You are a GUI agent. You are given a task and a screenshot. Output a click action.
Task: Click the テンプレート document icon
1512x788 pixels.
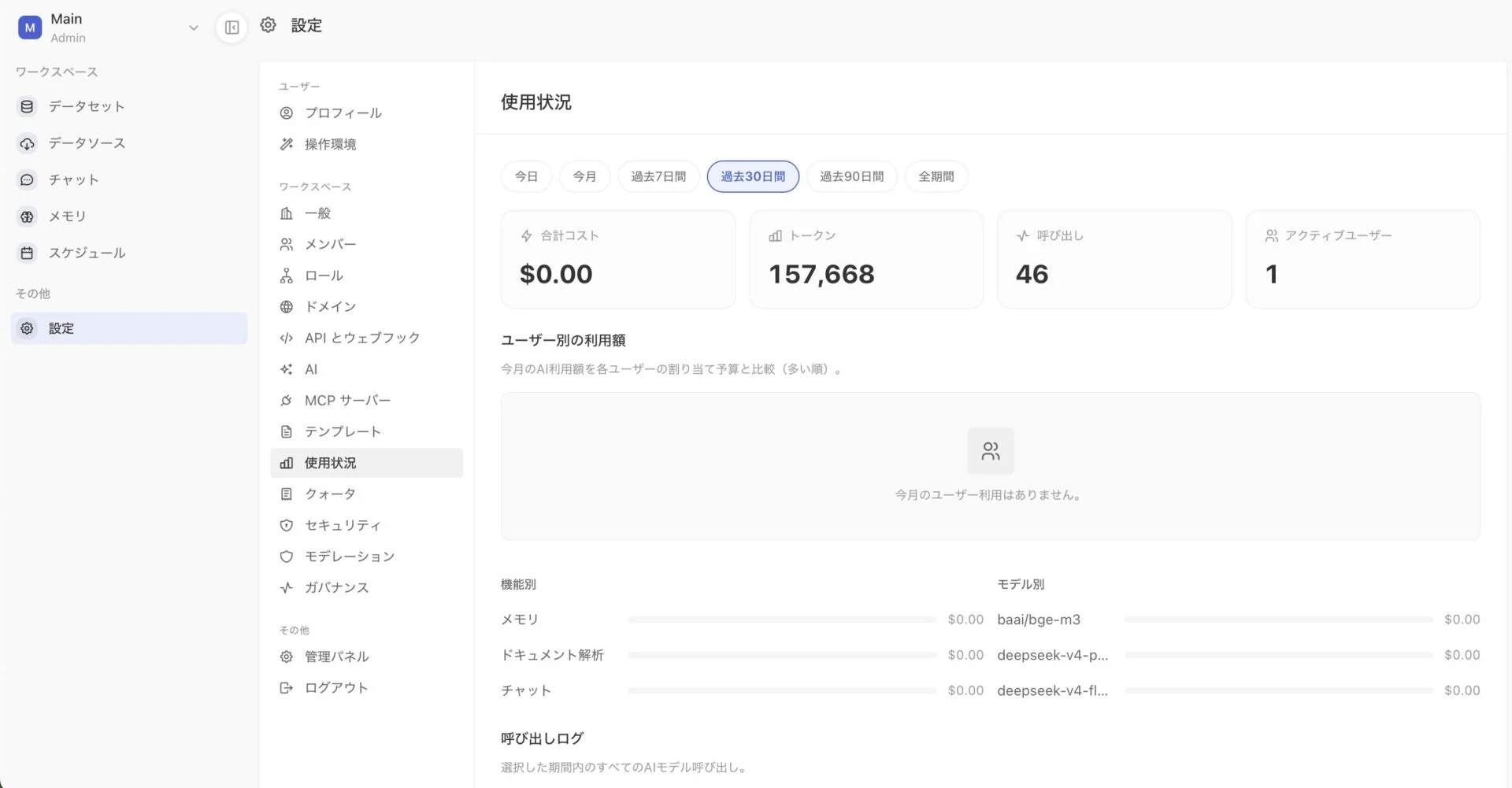click(x=287, y=431)
